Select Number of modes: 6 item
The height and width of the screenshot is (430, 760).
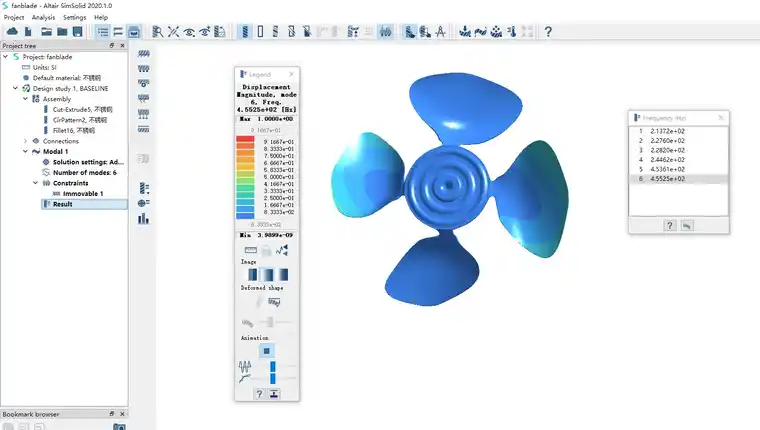(85, 173)
